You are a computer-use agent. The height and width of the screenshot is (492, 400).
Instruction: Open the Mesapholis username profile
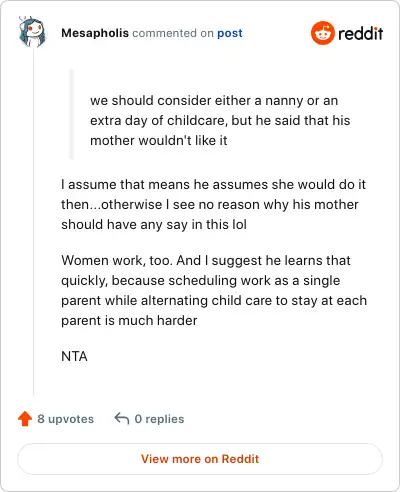pos(95,33)
